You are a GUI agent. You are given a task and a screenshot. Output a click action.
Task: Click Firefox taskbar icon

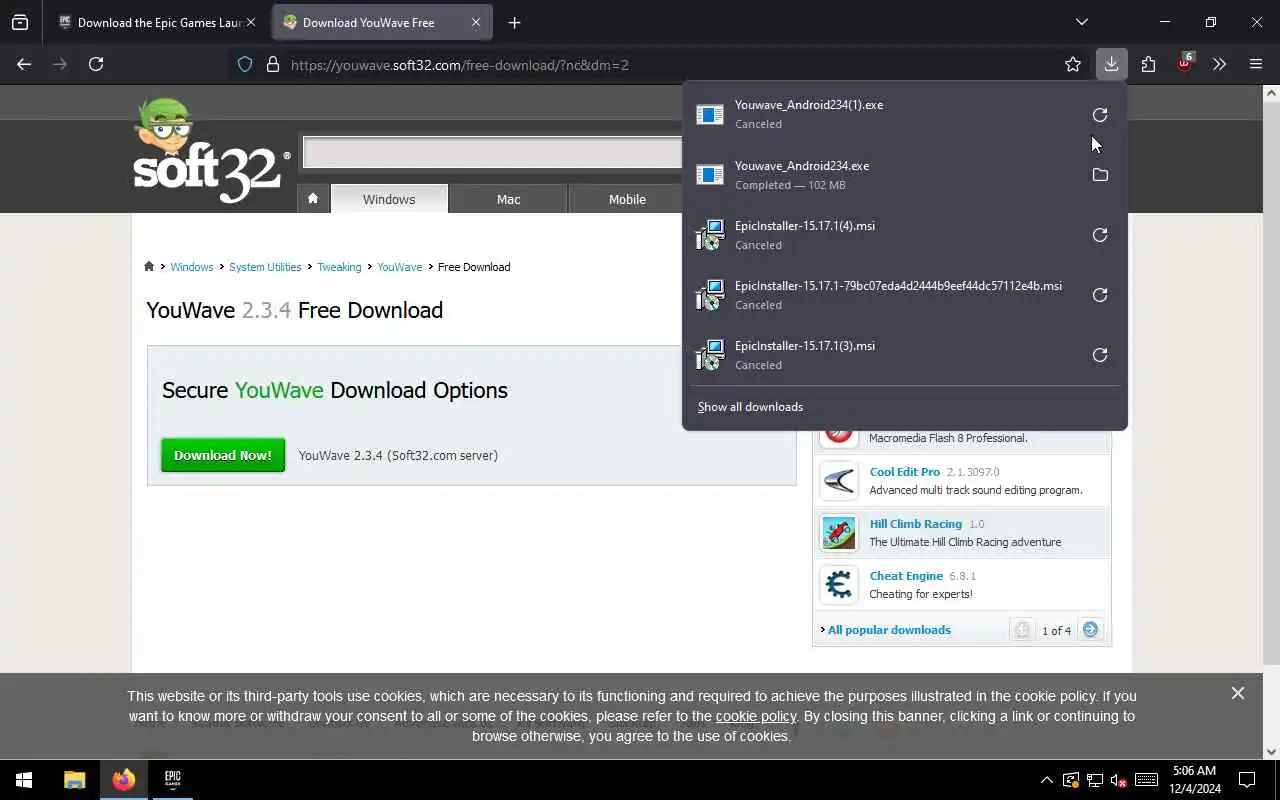point(124,780)
